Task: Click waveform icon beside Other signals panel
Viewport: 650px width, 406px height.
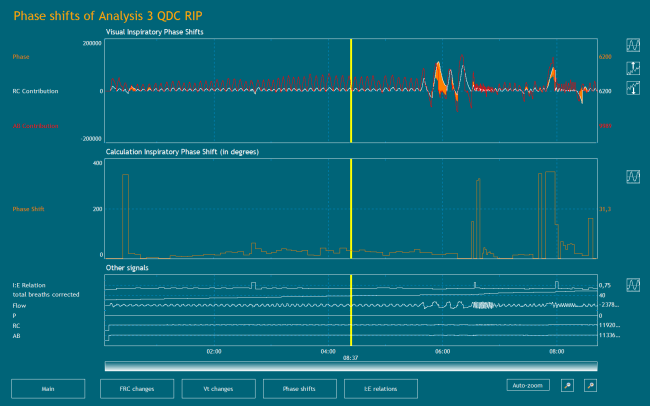Action: (633, 284)
